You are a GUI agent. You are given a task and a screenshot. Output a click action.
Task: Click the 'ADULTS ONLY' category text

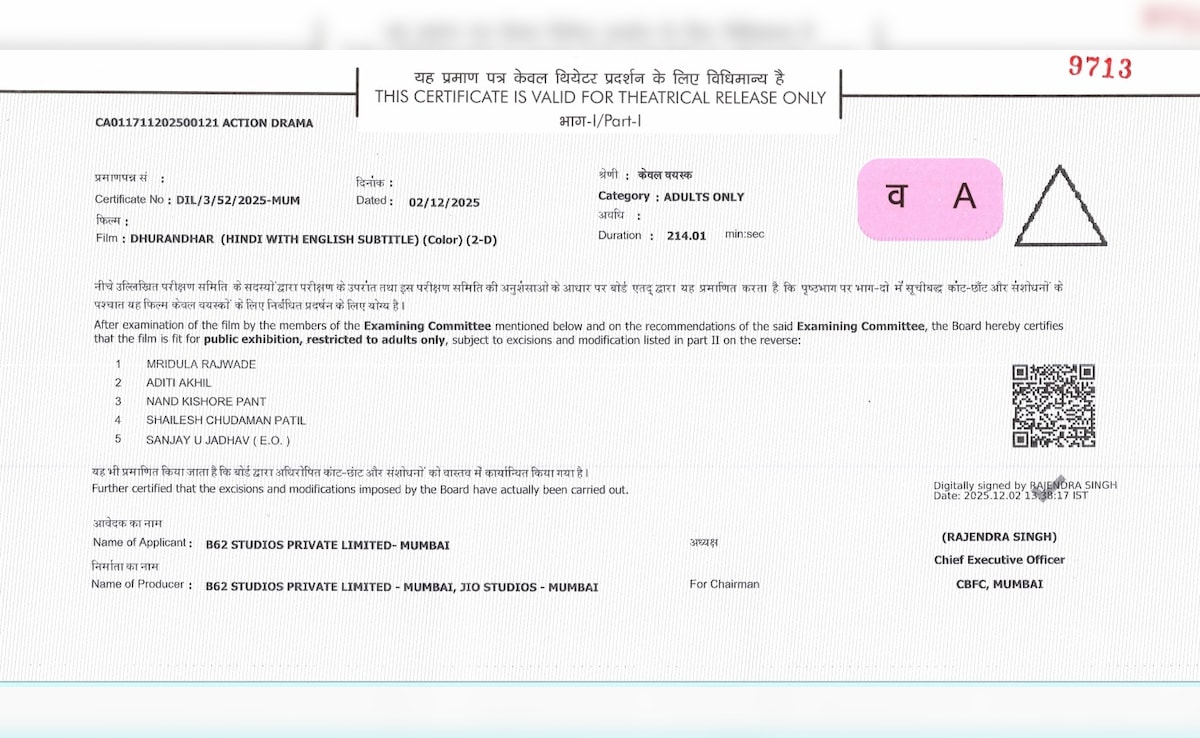coord(704,197)
